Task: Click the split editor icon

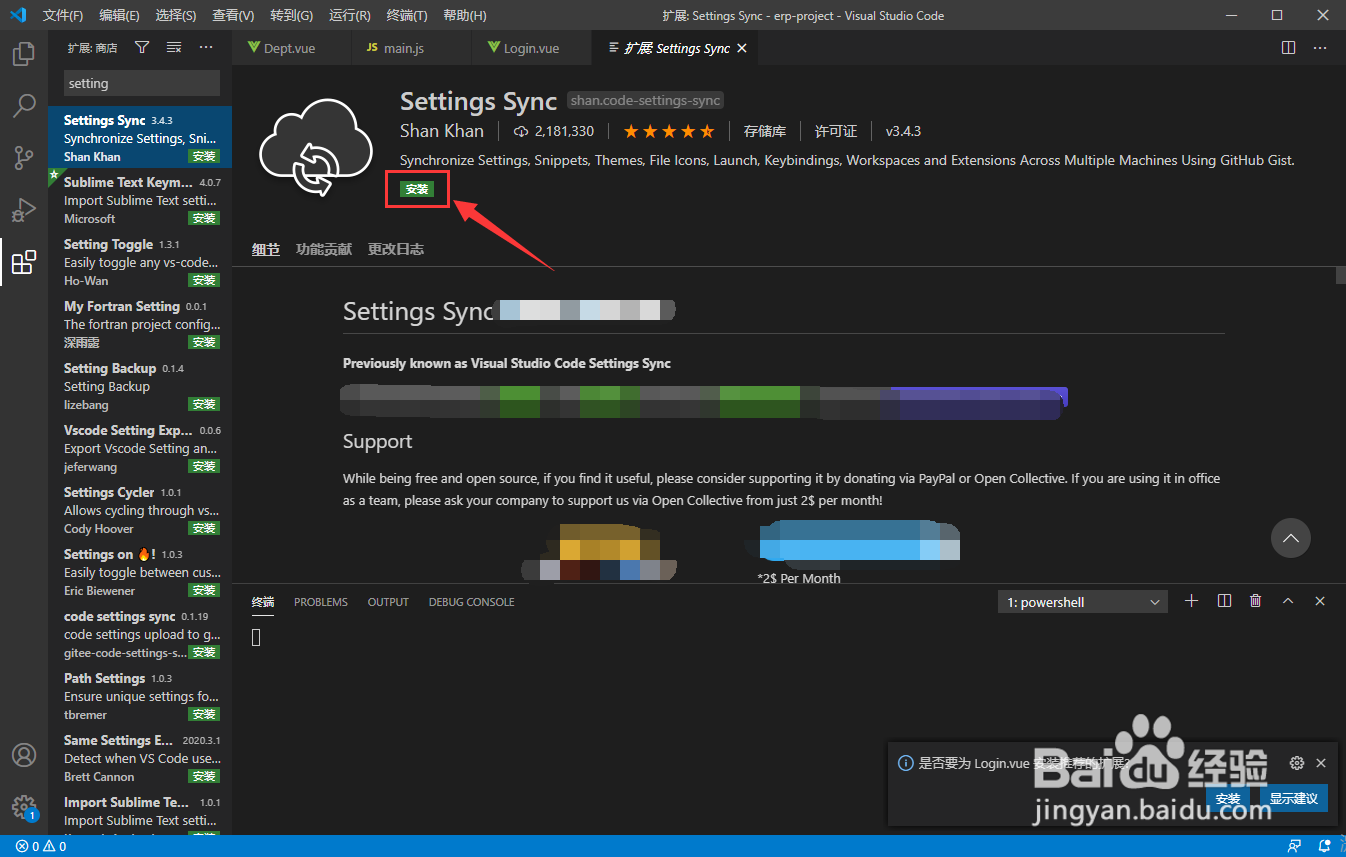Action: [1289, 47]
